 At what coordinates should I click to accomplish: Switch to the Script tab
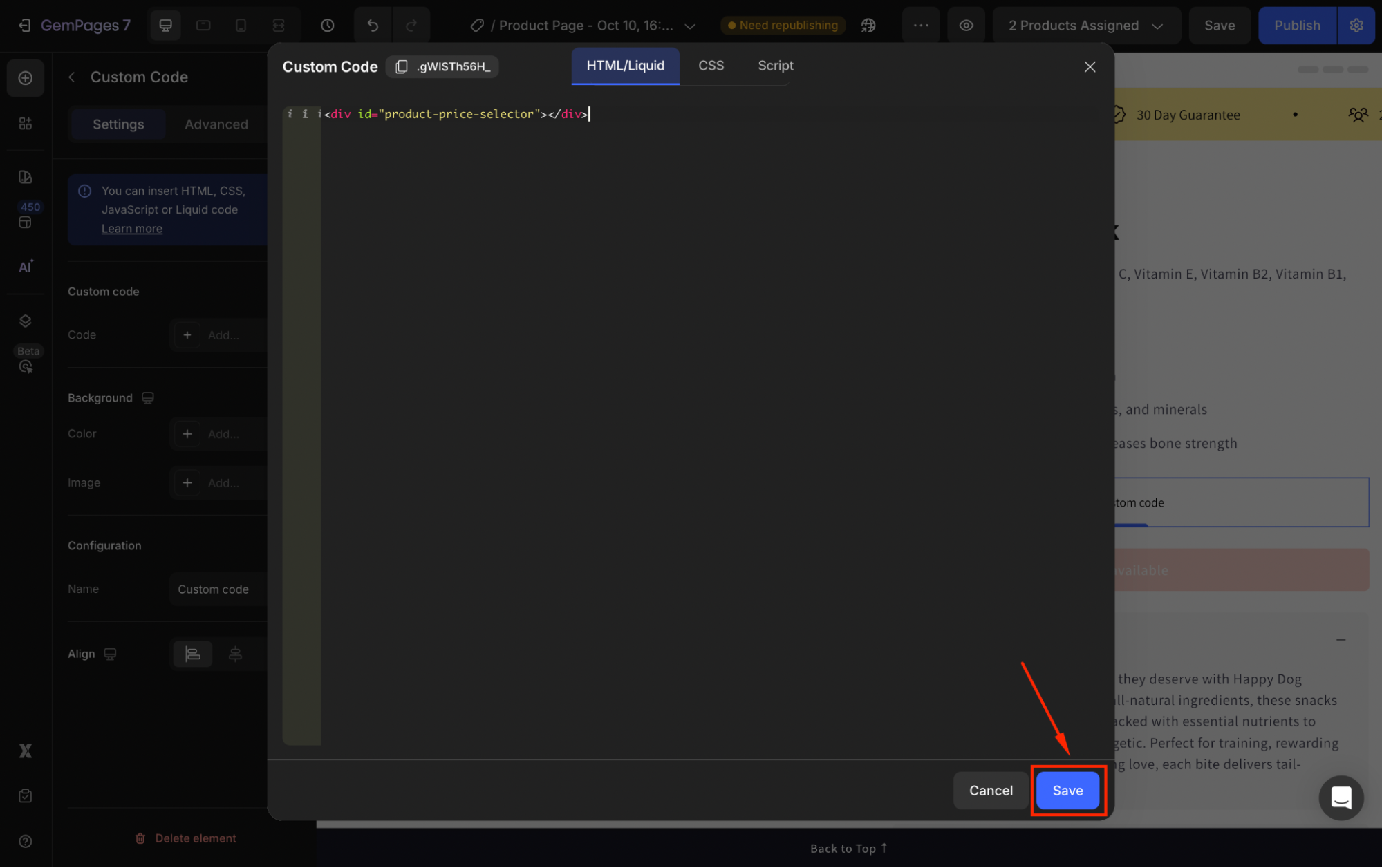[x=775, y=66]
